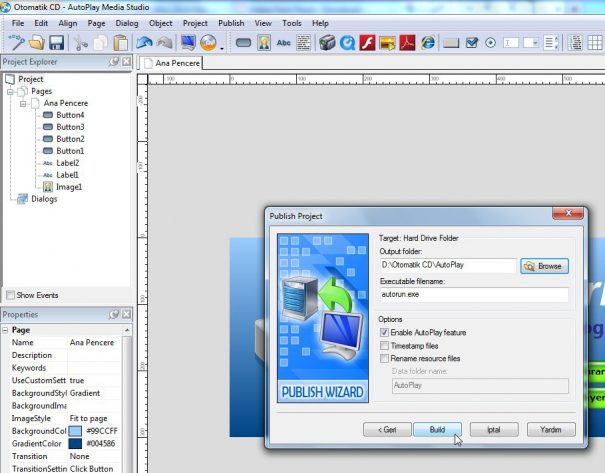Open the Publish menu
The height and width of the screenshot is (473, 605).
(231, 23)
